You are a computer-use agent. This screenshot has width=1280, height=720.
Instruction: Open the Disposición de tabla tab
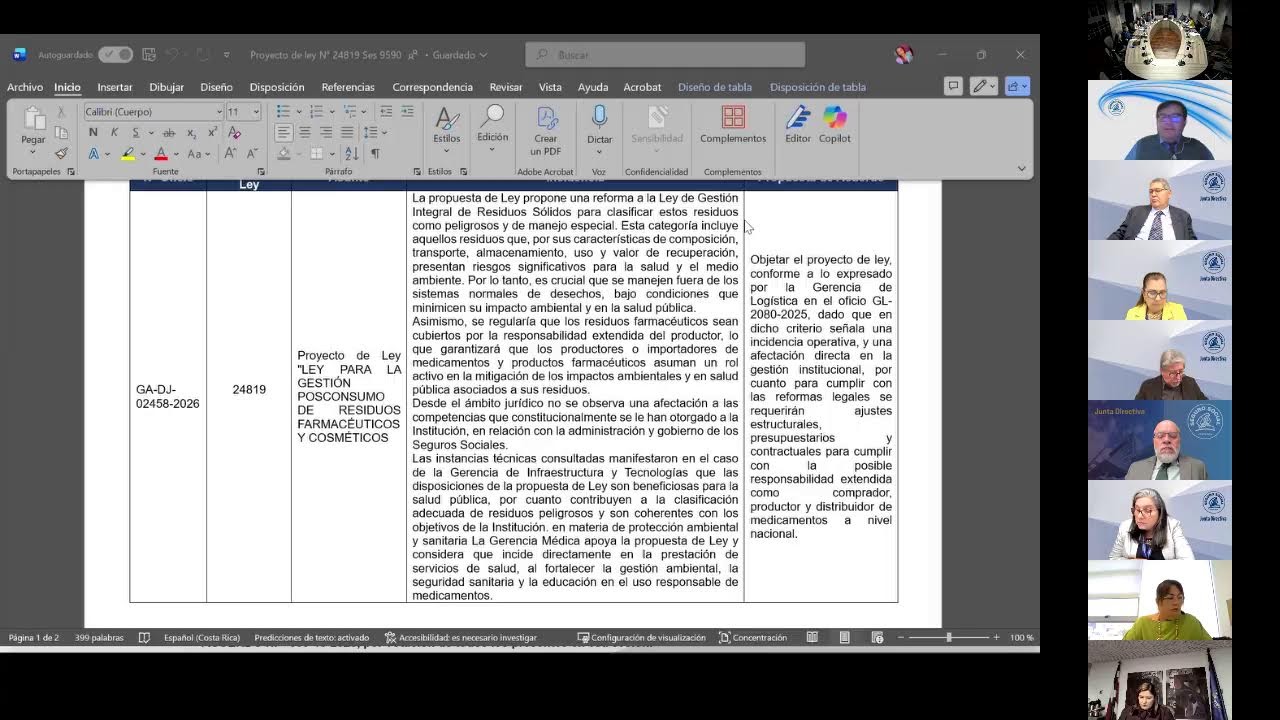(818, 87)
